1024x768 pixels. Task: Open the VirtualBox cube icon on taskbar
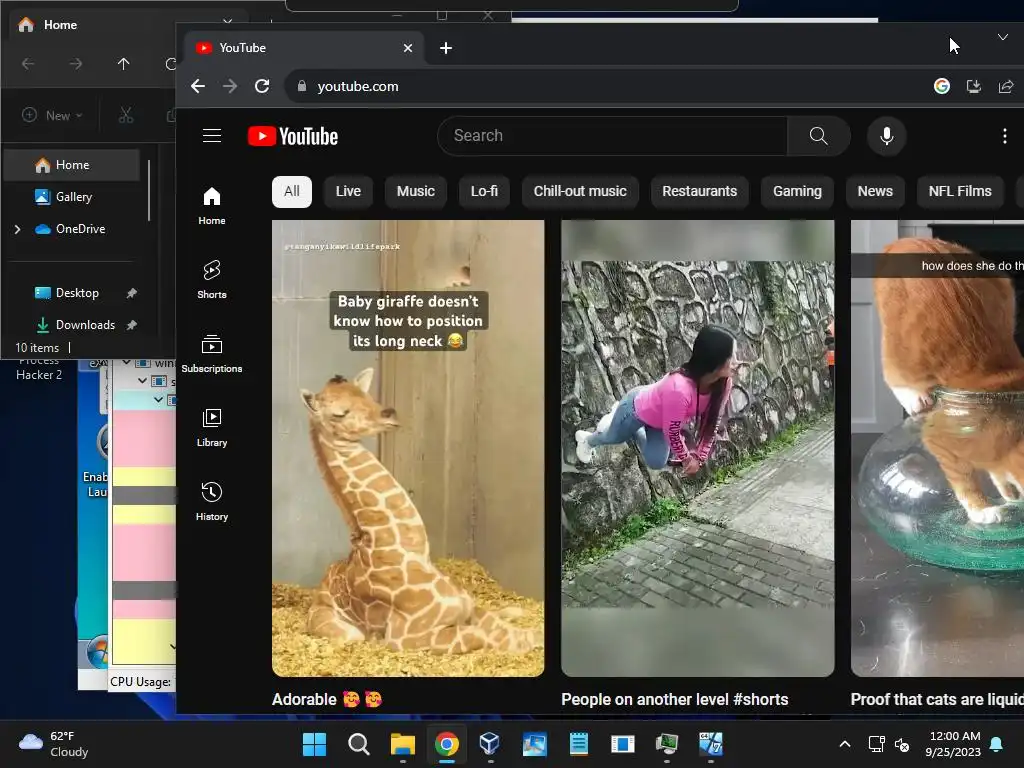point(490,744)
